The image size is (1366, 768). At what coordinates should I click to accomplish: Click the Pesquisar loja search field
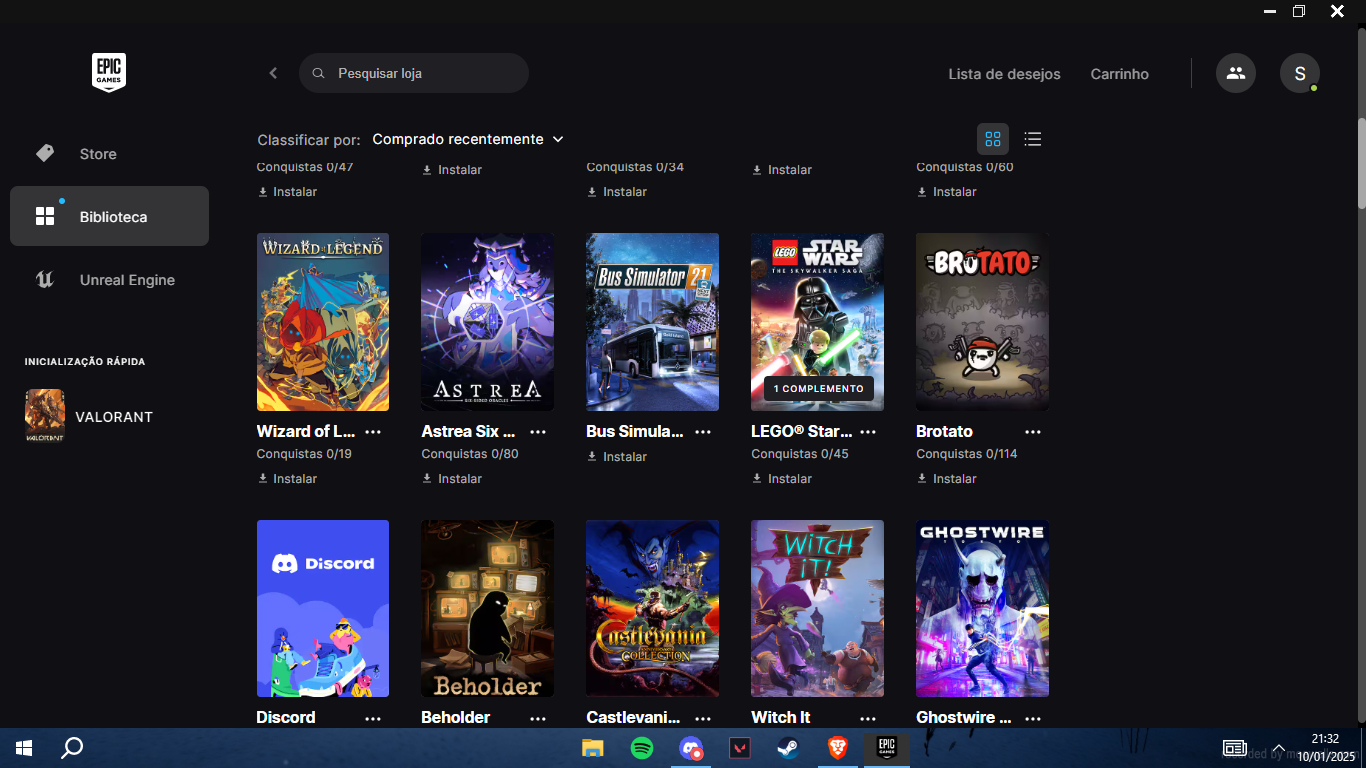[414, 73]
